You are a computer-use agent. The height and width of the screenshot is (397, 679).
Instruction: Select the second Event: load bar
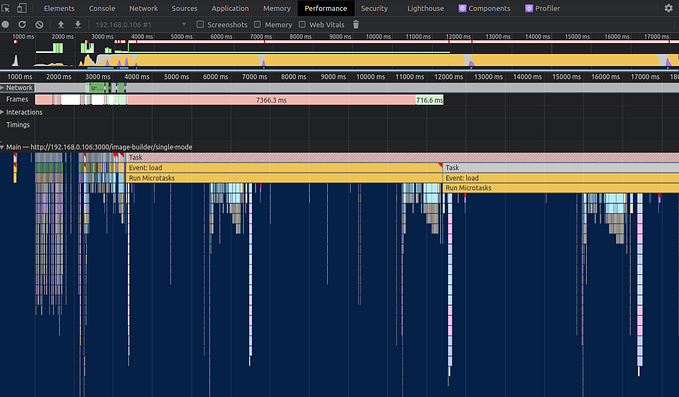tap(561, 178)
